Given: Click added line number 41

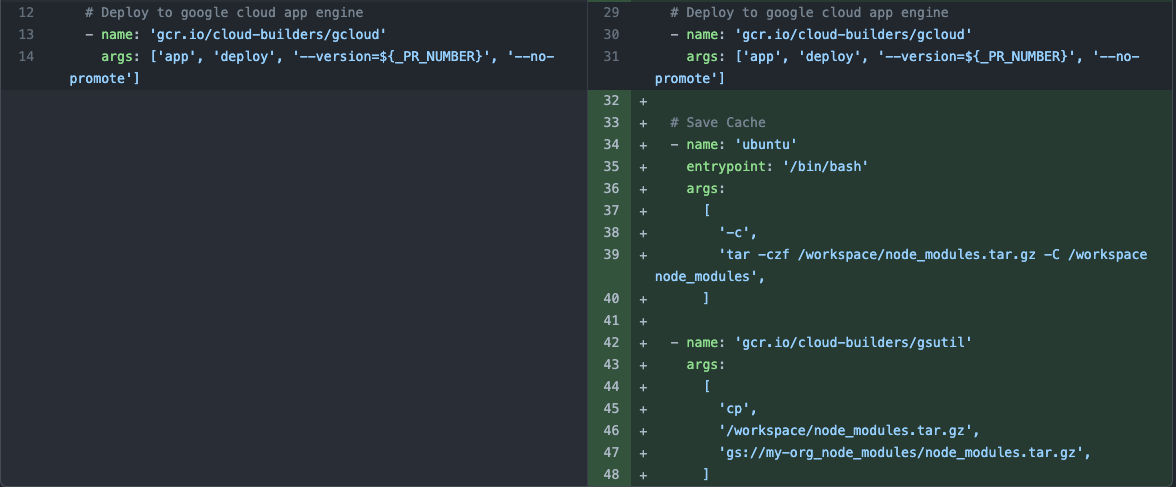Looking at the screenshot, I should point(610,320).
